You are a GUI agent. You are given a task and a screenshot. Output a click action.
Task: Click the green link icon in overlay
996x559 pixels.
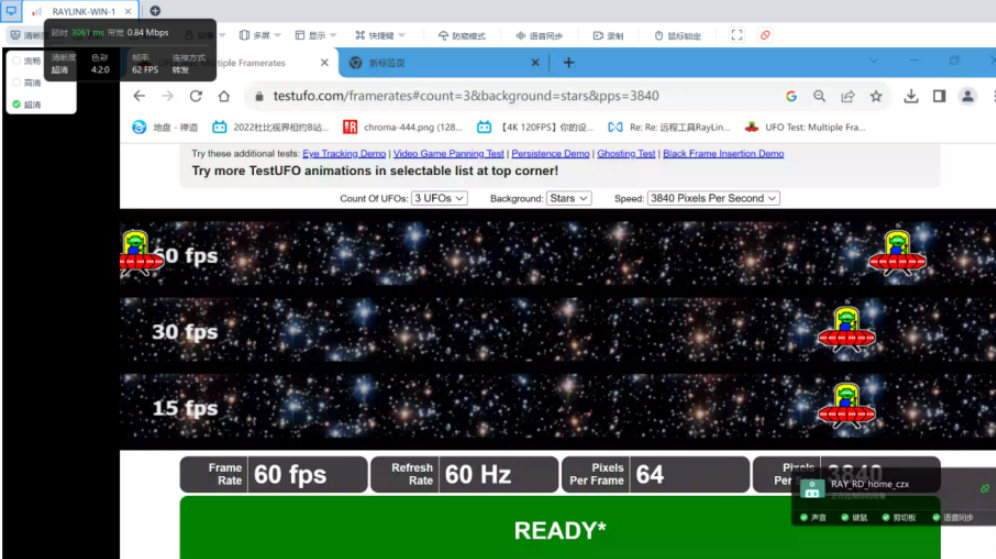[x=985, y=488]
